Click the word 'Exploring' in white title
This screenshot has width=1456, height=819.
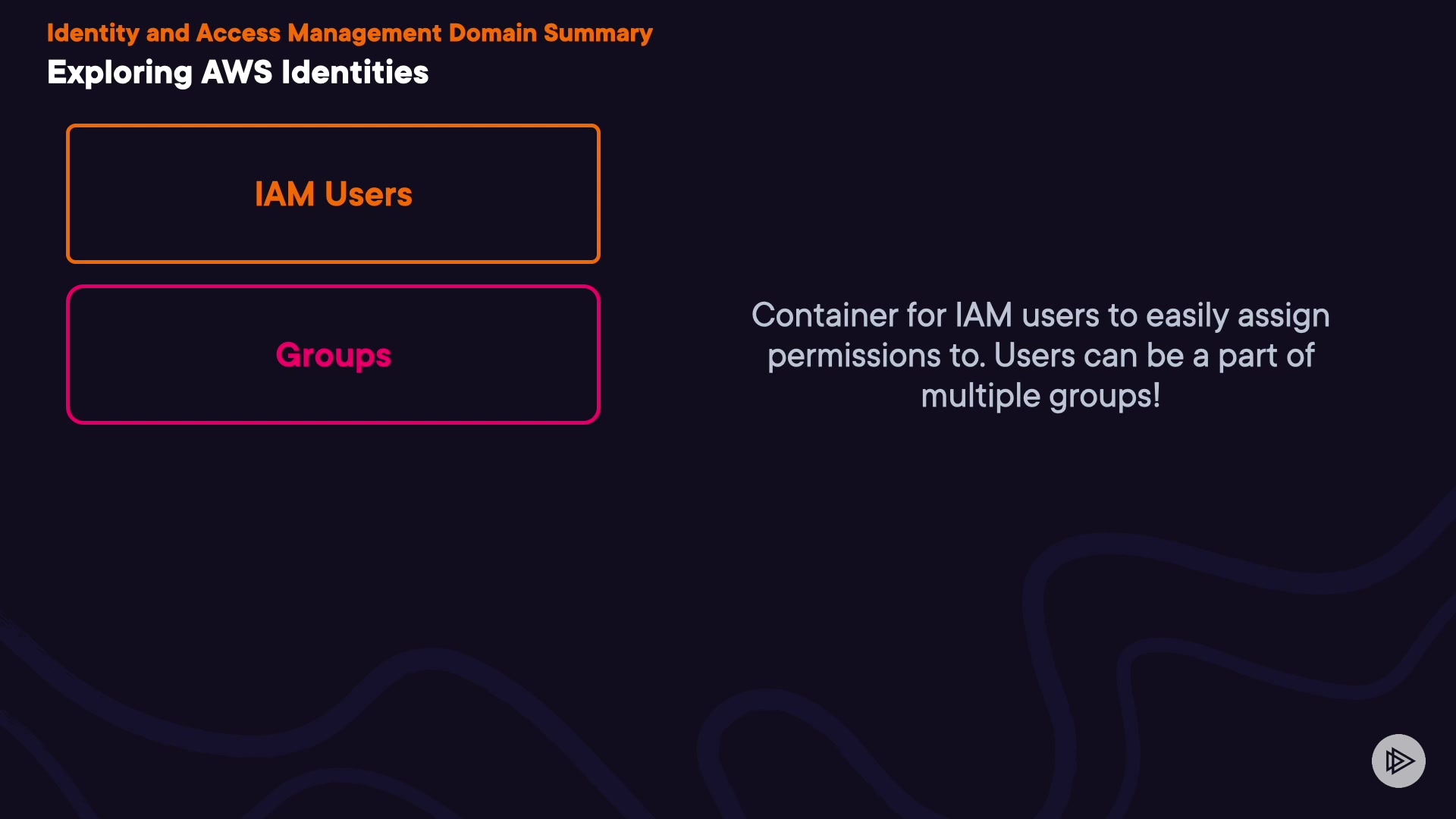120,73
